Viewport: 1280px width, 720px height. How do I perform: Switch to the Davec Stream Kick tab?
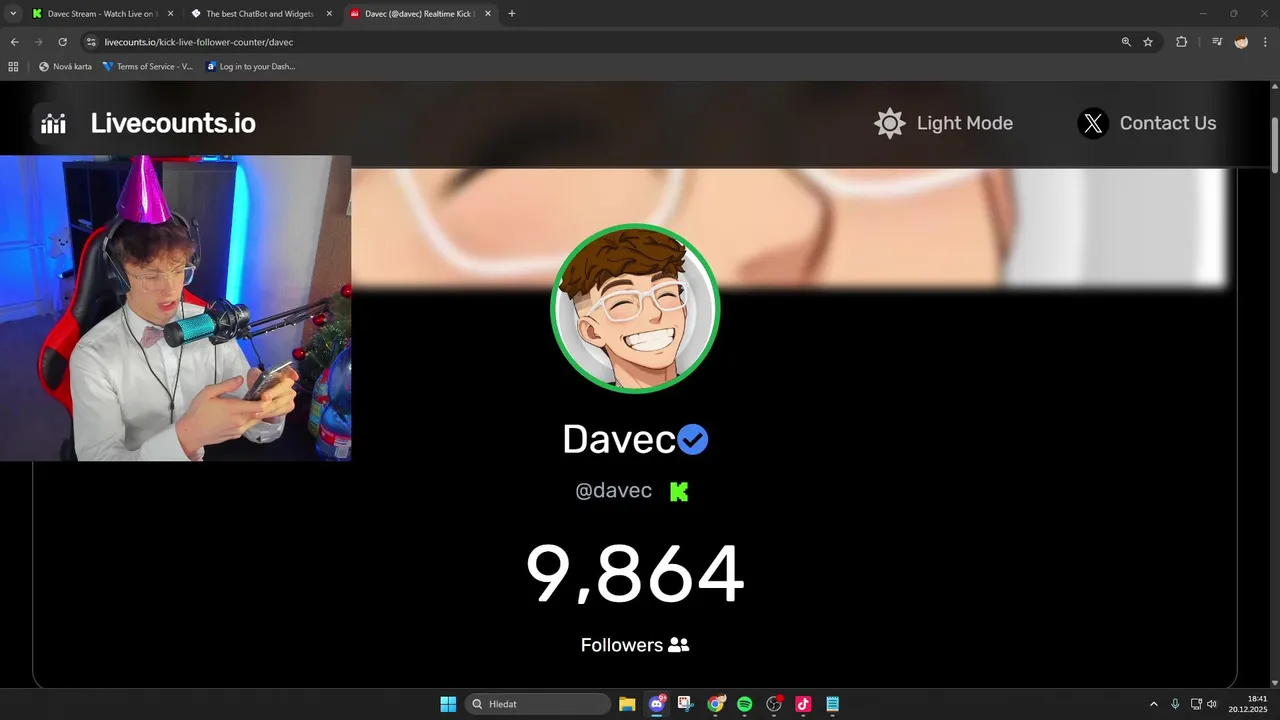click(x=101, y=14)
